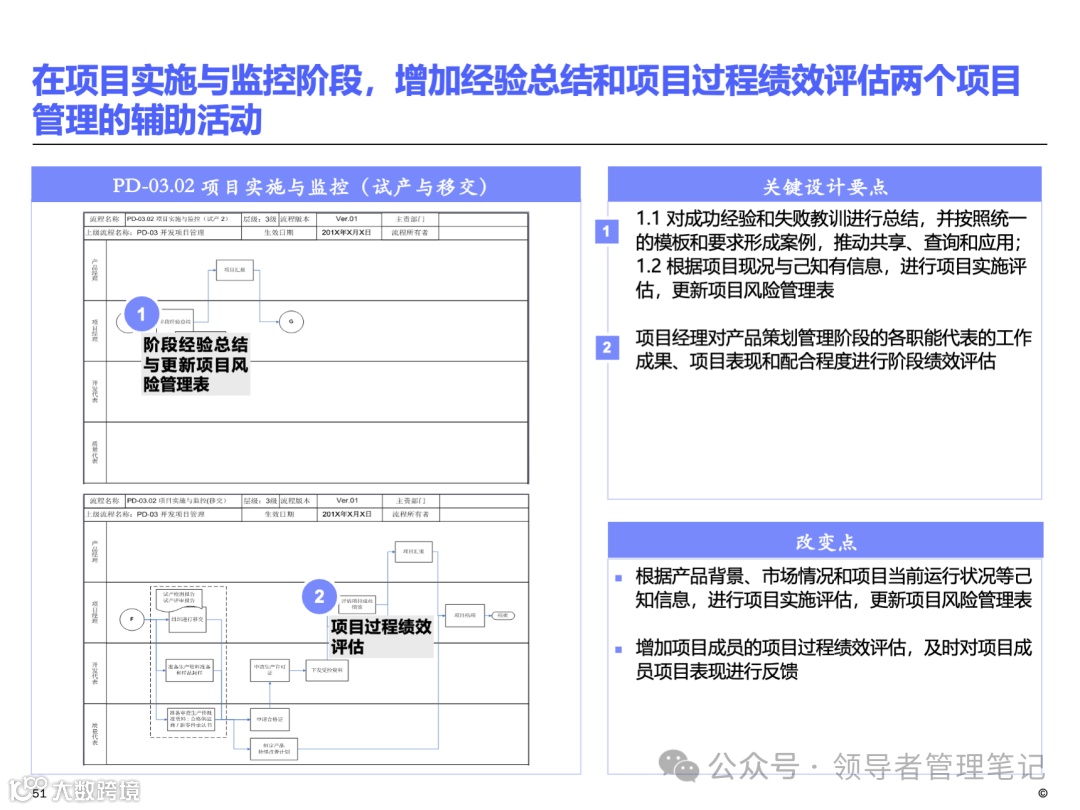
Task: Click 主责部门 cell in upper table
Action: point(410,219)
